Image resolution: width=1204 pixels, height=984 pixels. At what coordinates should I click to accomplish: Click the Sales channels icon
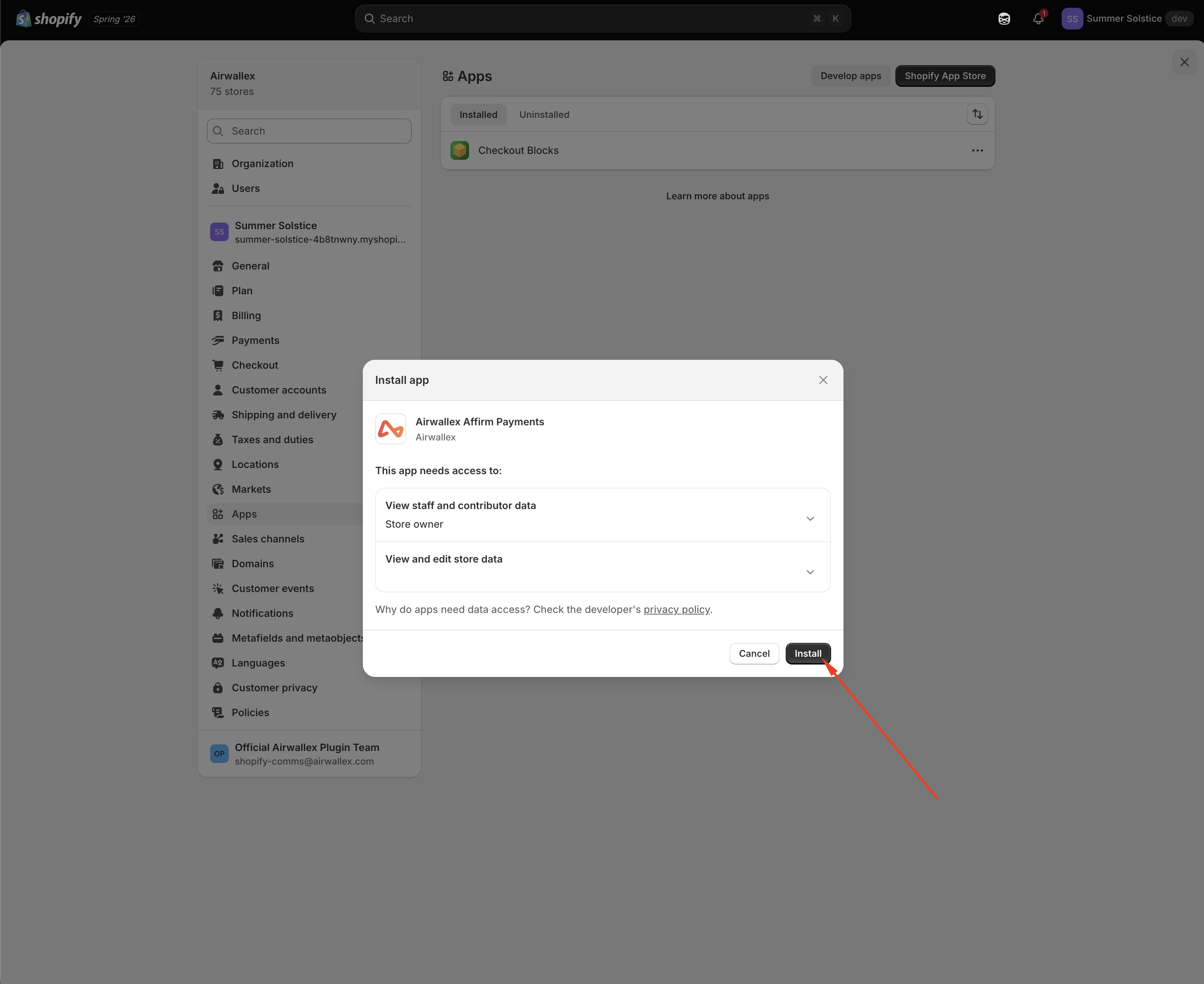click(218, 539)
